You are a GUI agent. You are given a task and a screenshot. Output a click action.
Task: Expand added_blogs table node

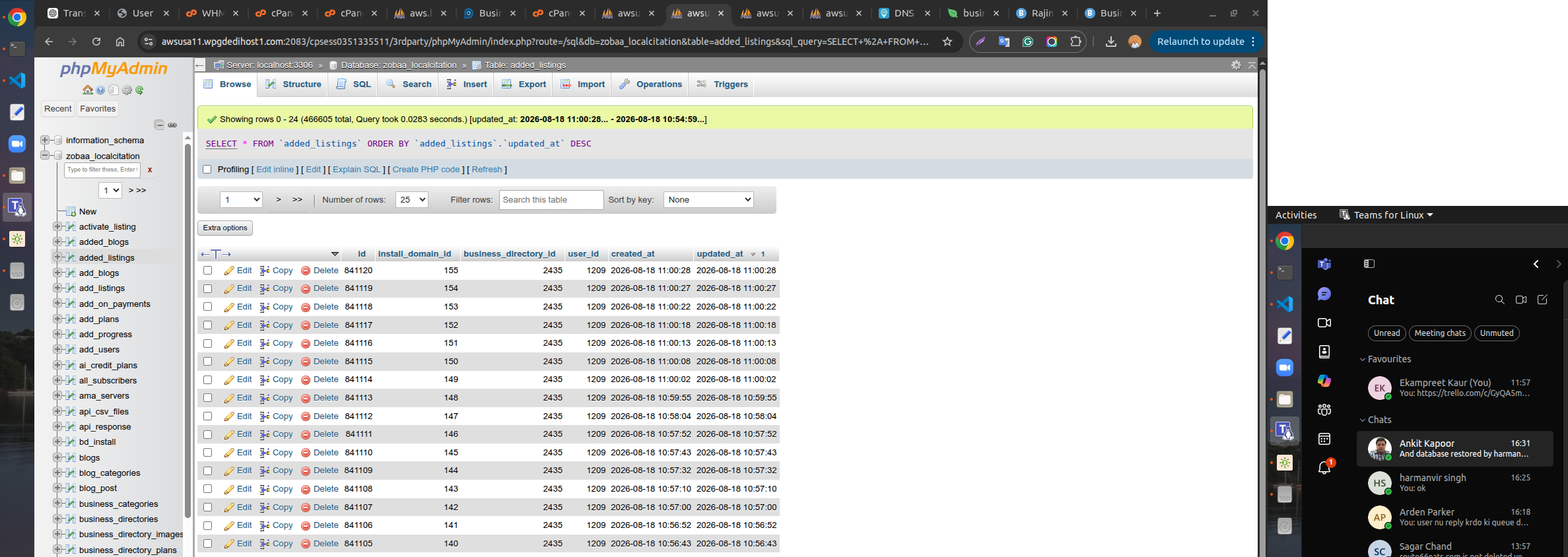coord(57,242)
